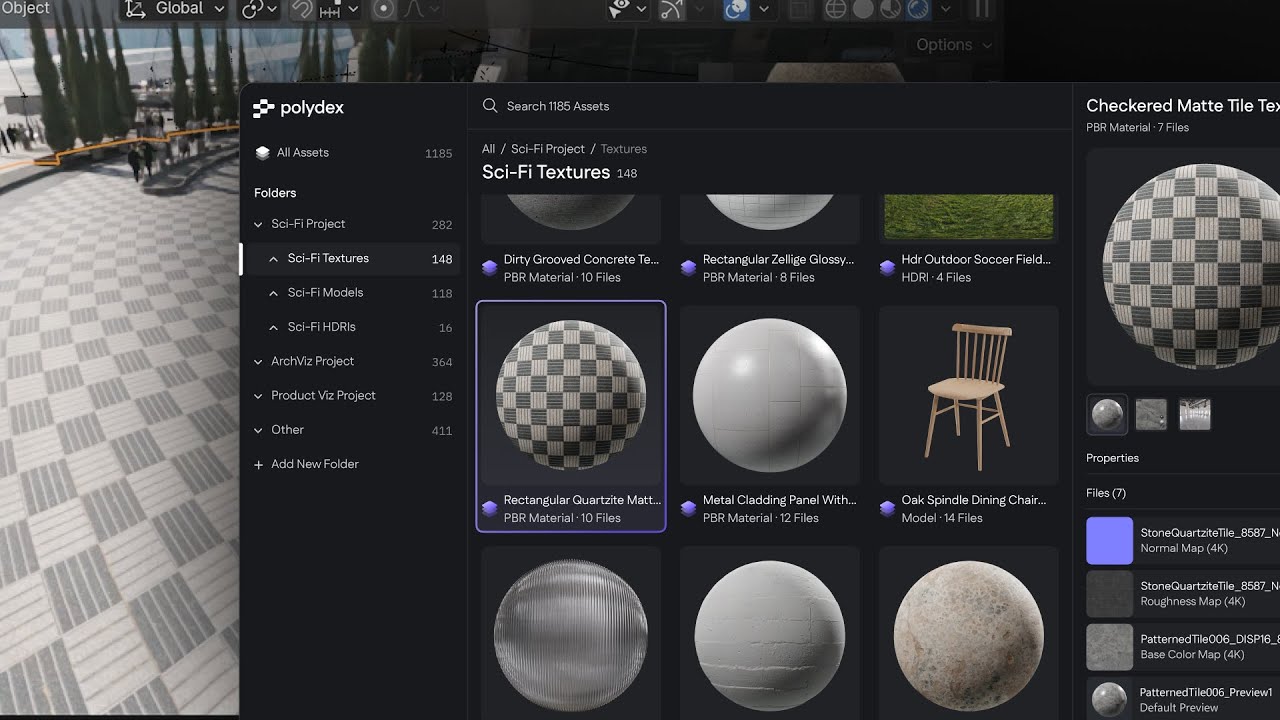The image size is (1280, 720).
Task: Open Blender visibility eye dropdown arrow
Action: [641, 10]
